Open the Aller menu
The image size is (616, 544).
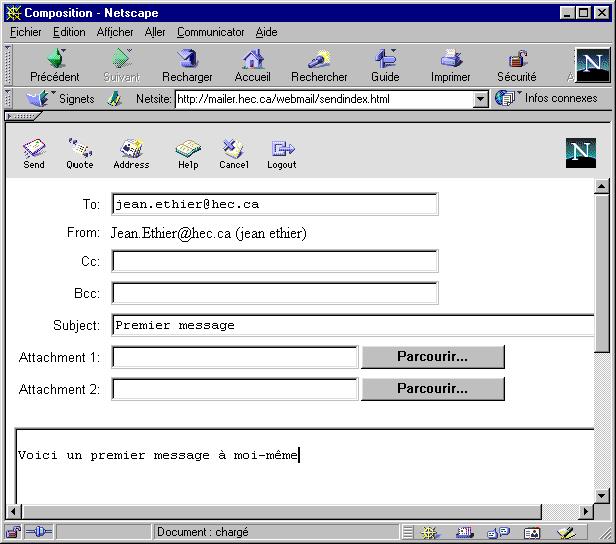click(x=155, y=32)
